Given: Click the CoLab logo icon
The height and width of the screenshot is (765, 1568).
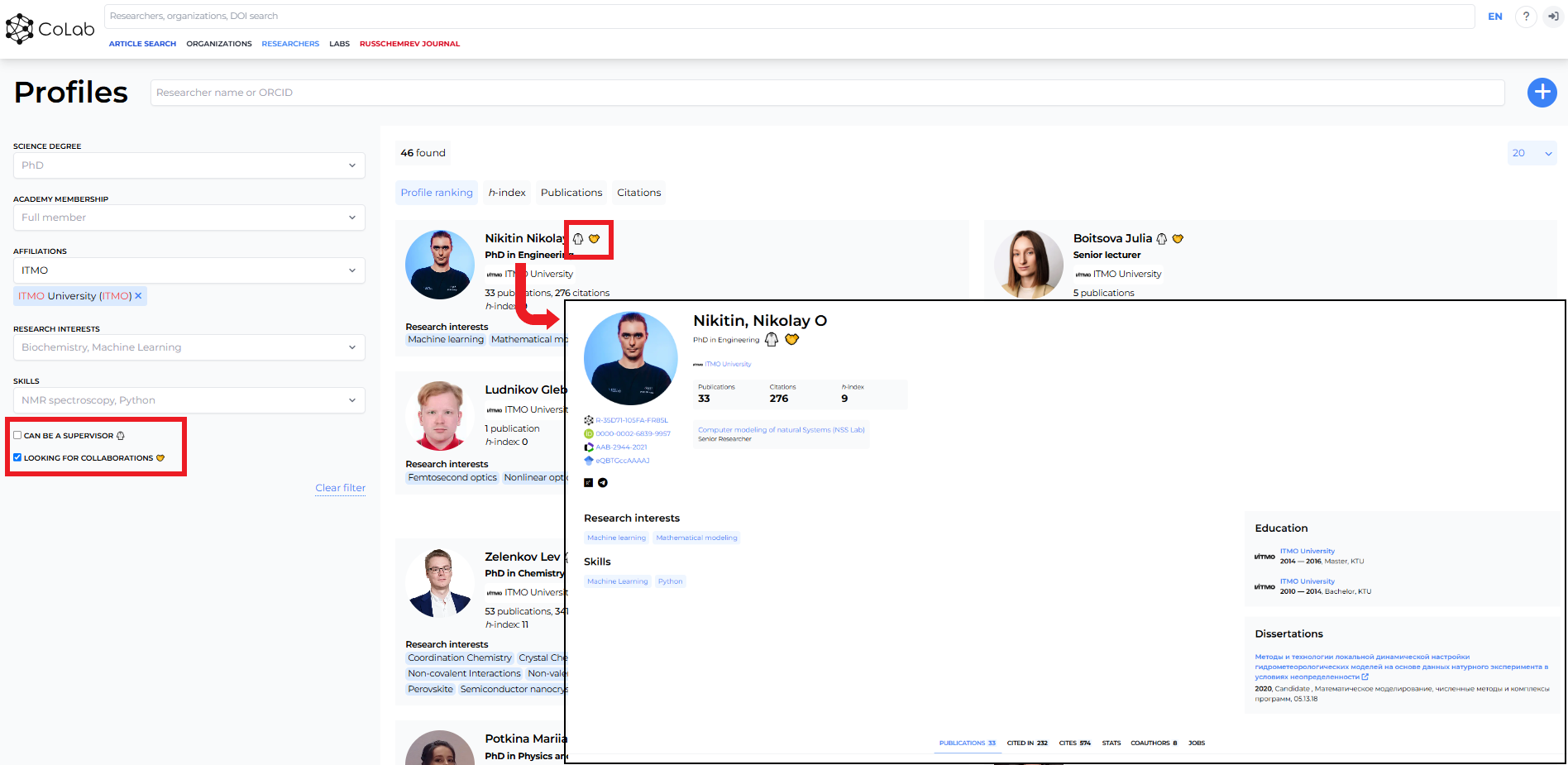Looking at the screenshot, I should [20, 29].
